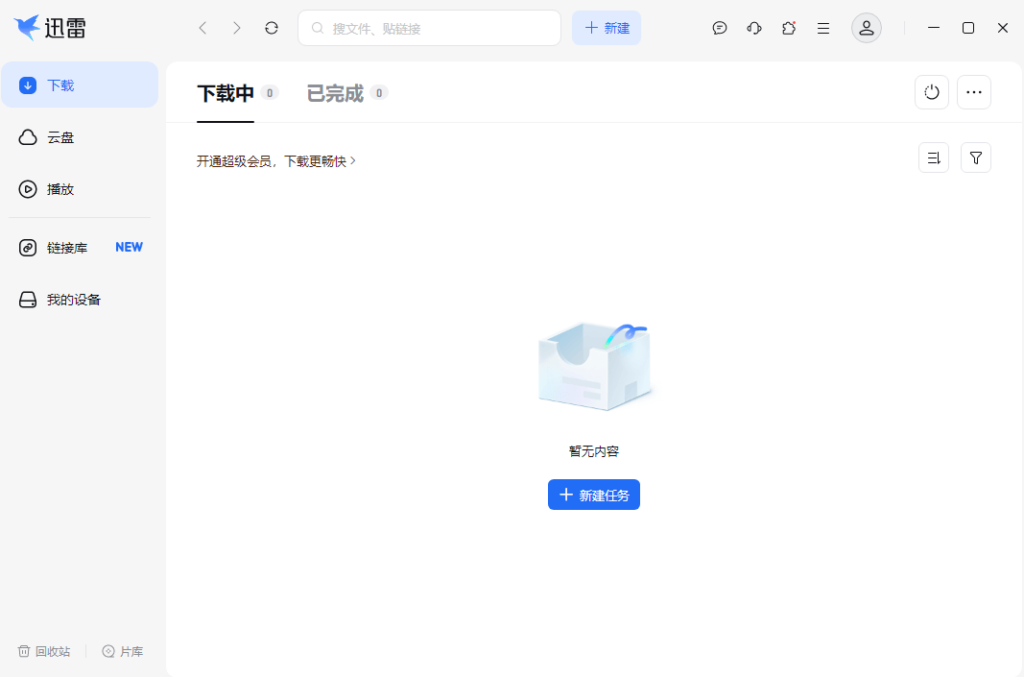Open 回收站 recycle bin

[x=44, y=651]
